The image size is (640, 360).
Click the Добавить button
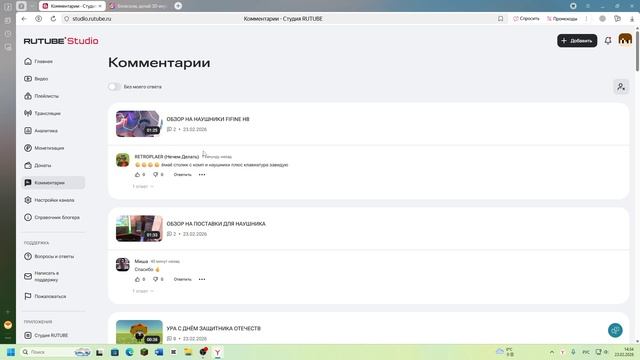pos(577,40)
